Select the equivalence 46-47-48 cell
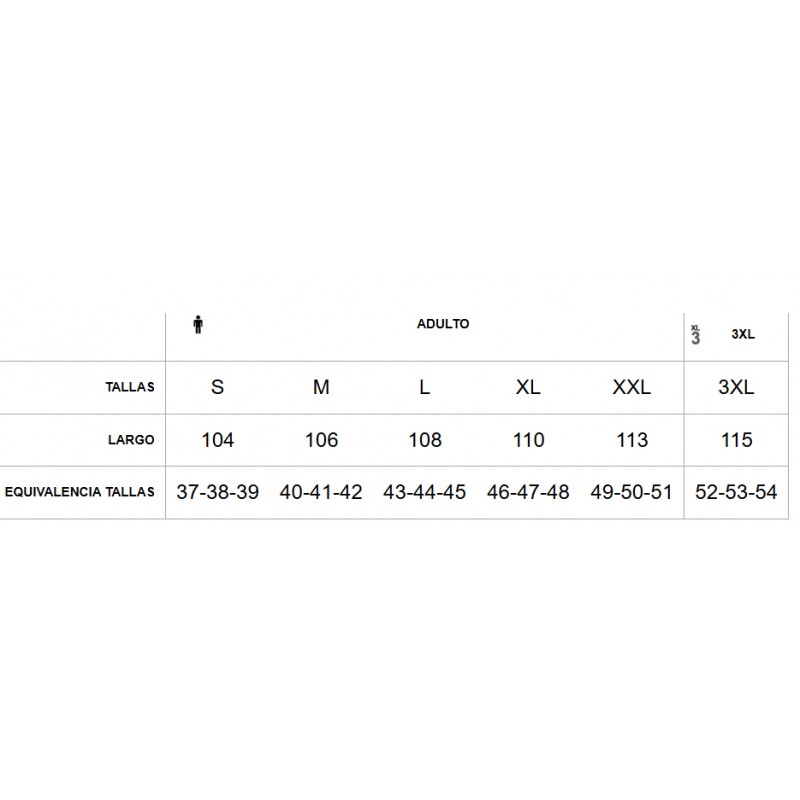The image size is (800, 800). [528, 492]
